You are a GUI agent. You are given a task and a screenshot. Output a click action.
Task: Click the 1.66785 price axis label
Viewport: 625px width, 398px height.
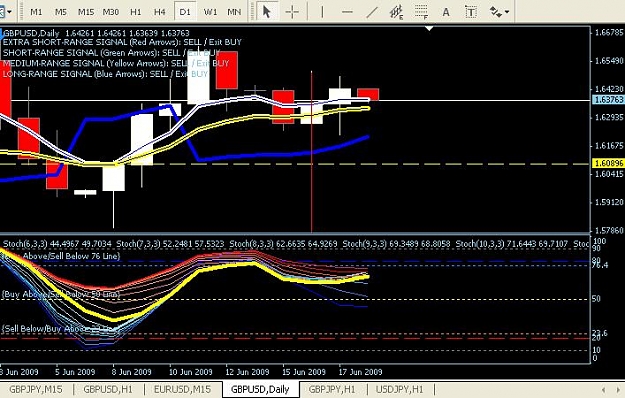pyautogui.click(x=608, y=33)
